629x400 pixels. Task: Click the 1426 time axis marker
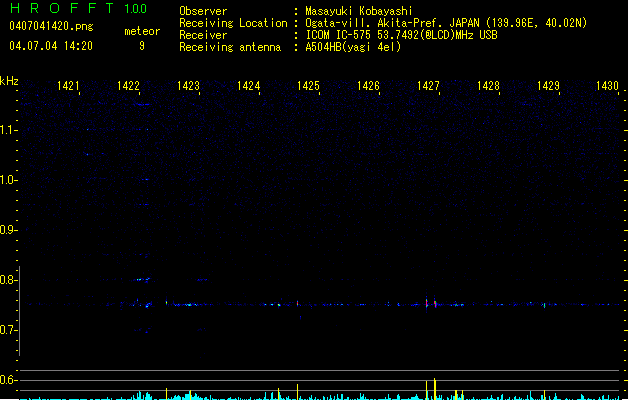(368, 86)
